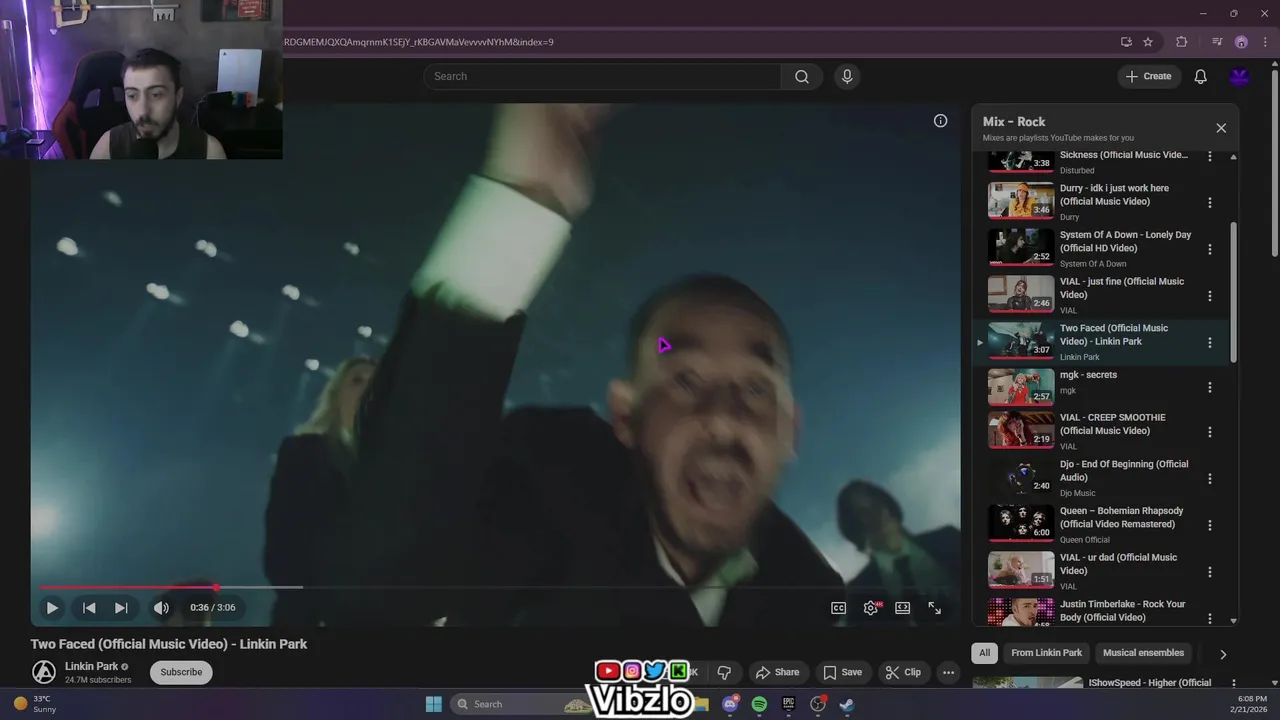Seek on the red video progress bar
Image resolution: width=1280 pixels, height=720 pixels.
click(495, 587)
